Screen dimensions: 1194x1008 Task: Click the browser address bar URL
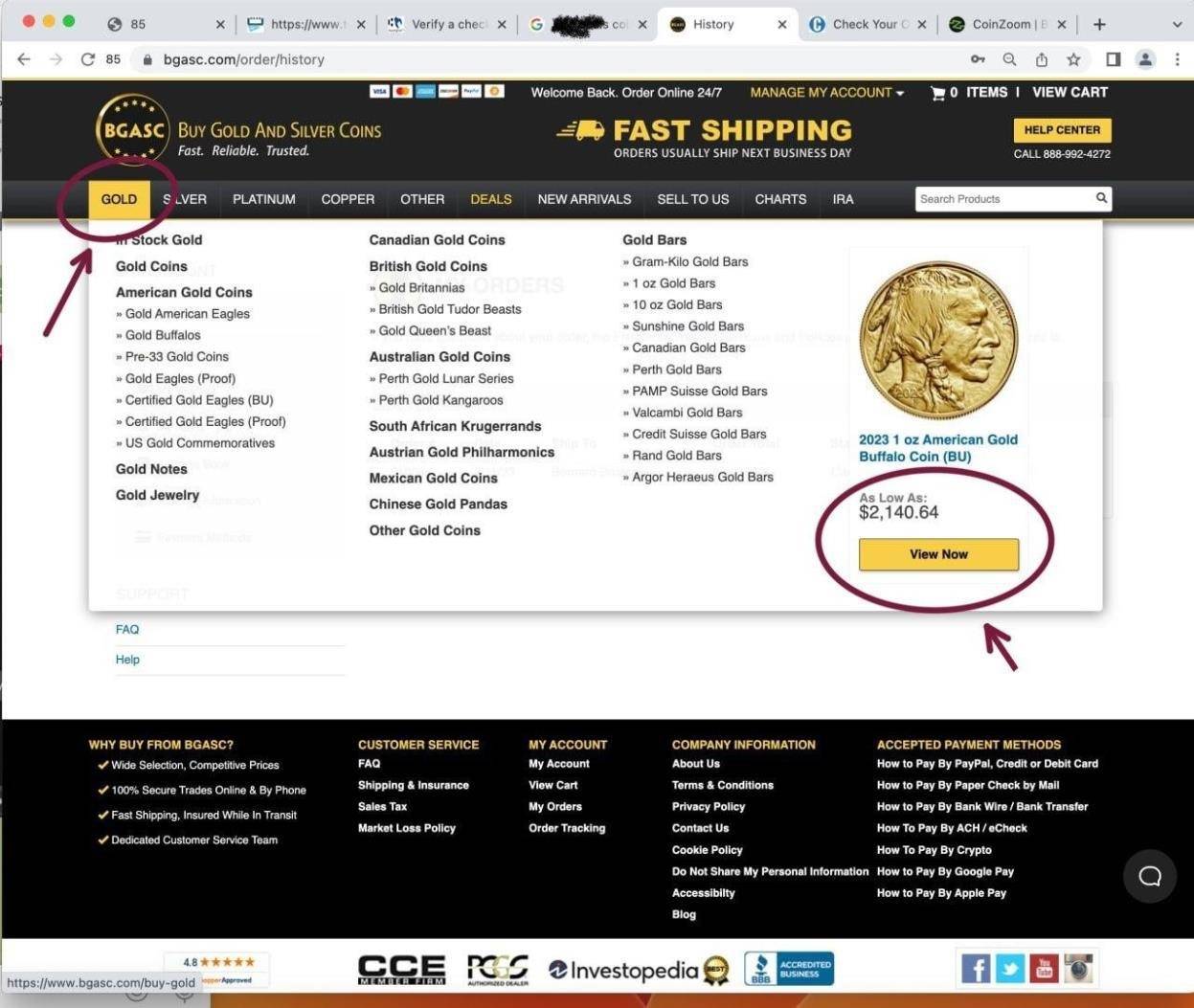(x=243, y=59)
